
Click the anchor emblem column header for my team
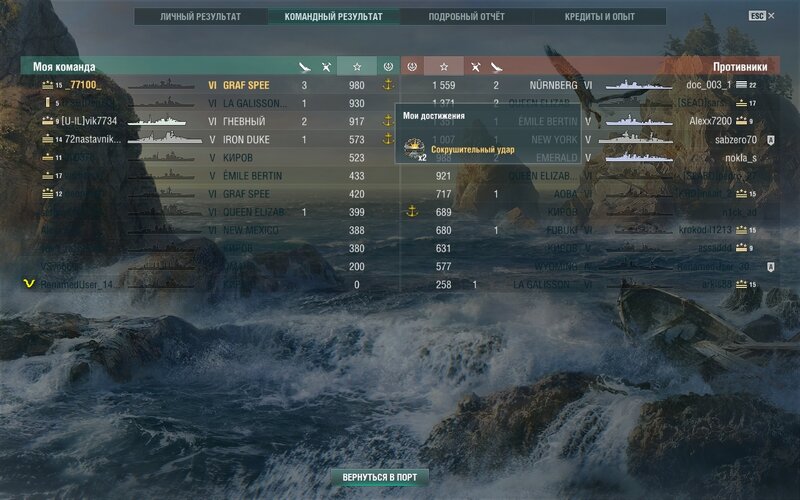pos(388,66)
